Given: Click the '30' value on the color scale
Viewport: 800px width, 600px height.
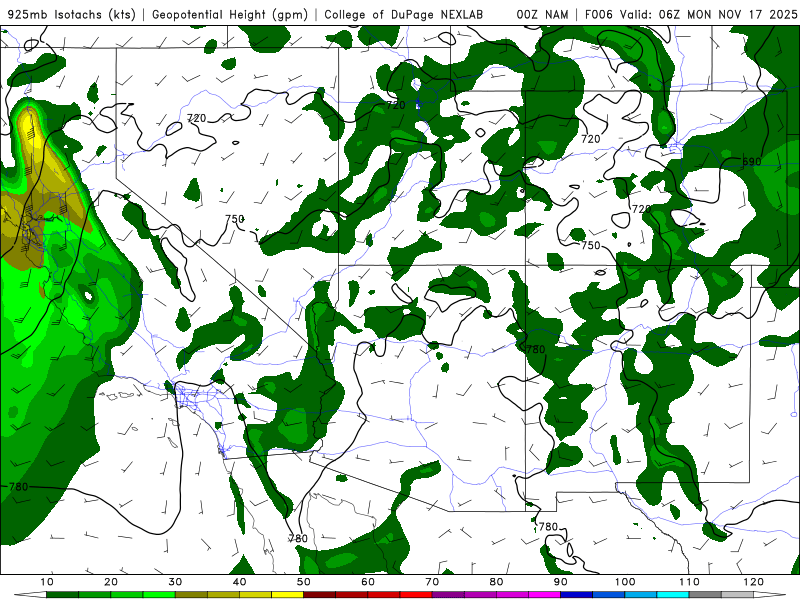Looking at the screenshot, I should point(175,582).
